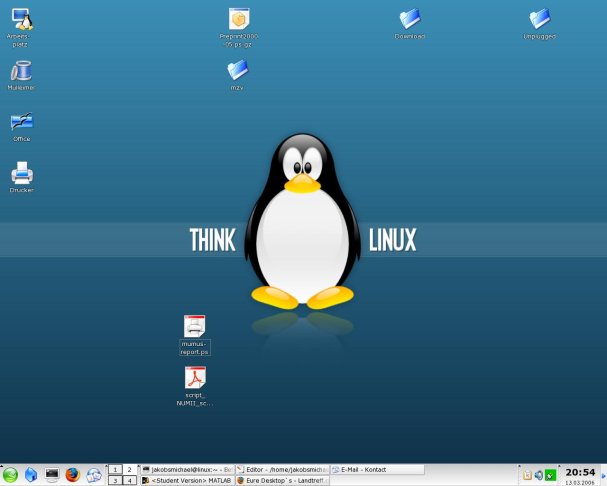Open the mumus-report.ps file
Screen dimensions: 607x486
coord(195,327)
